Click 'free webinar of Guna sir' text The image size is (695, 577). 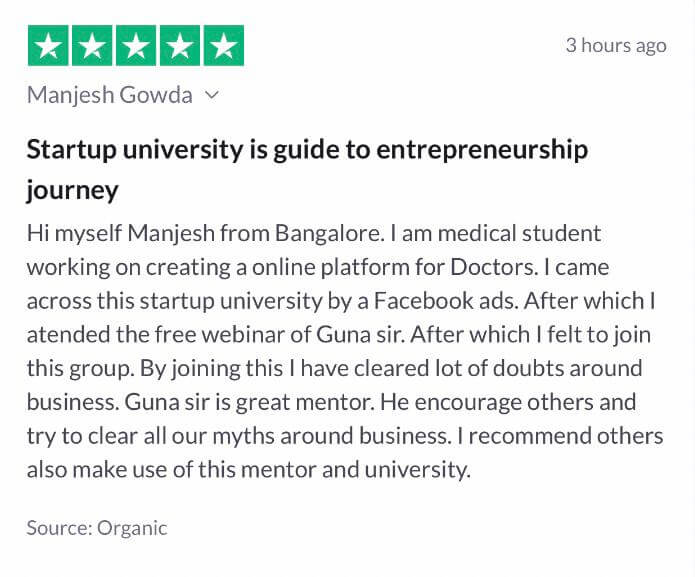(279, 334)
